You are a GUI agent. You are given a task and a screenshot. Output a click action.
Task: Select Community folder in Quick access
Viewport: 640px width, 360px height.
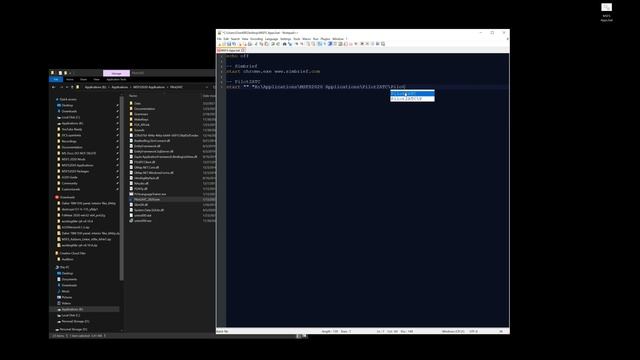click(69, 183)
